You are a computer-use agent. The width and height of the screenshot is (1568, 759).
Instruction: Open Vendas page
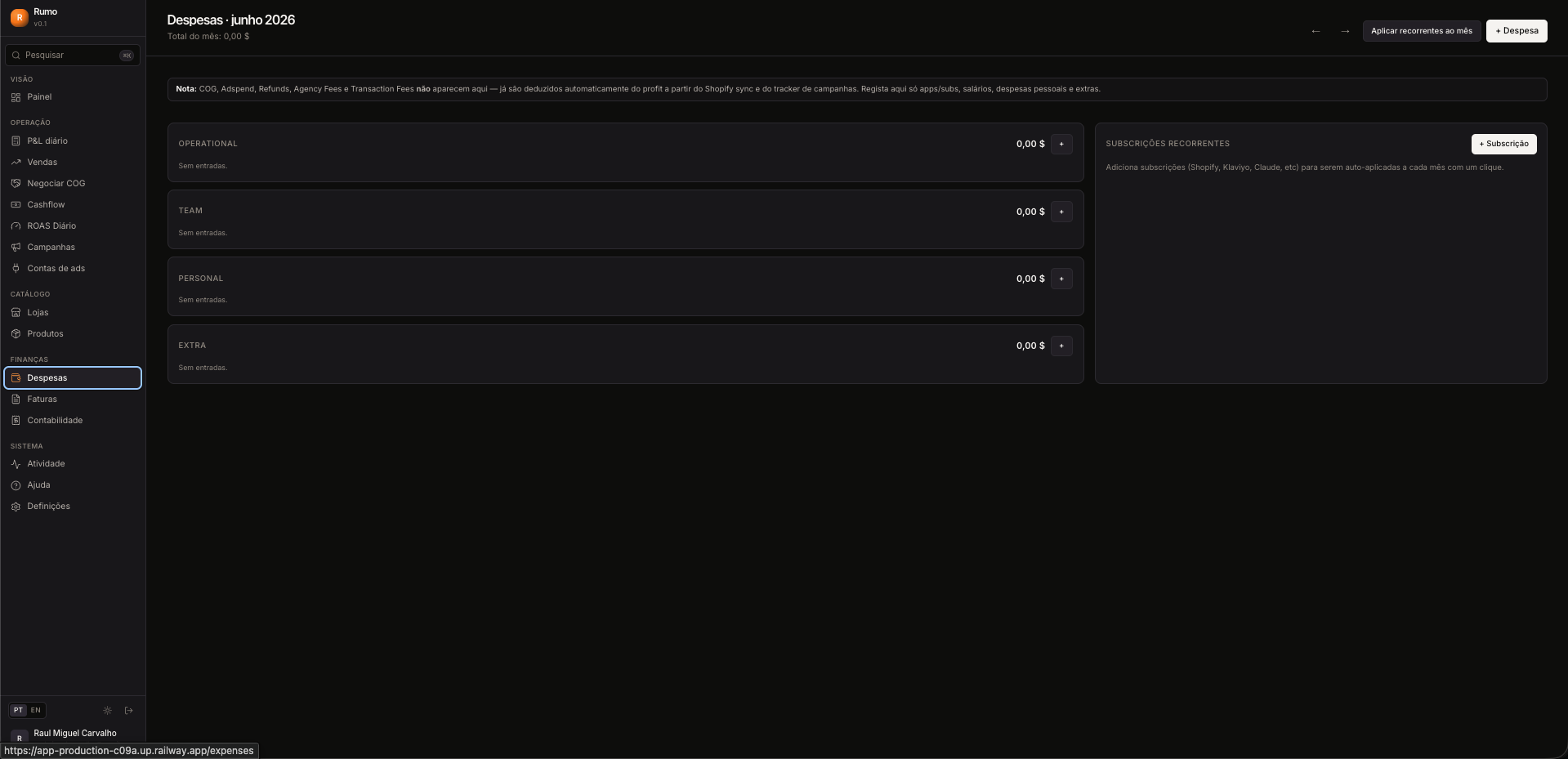pyautogui.click(x=73, y=163)
